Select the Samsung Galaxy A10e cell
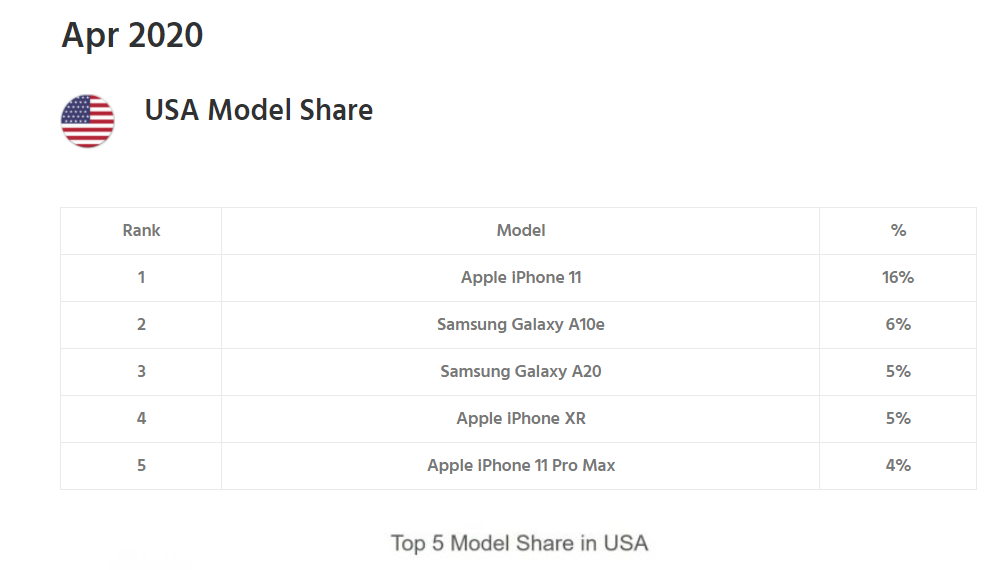The image size is (1007, 570). pyautogui.click(x=521, y=324)
